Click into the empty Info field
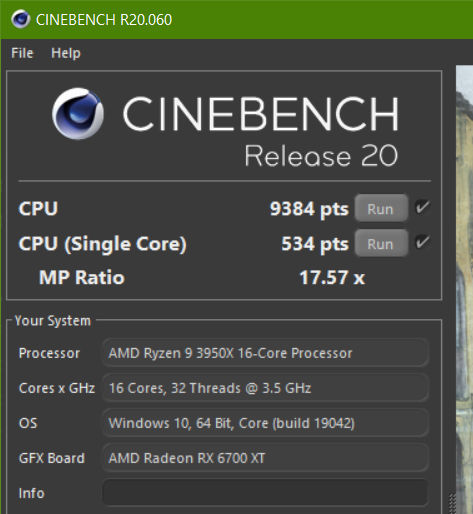This screenshot has height=514, width=473. pyautogui.click(x=265, y=492)
